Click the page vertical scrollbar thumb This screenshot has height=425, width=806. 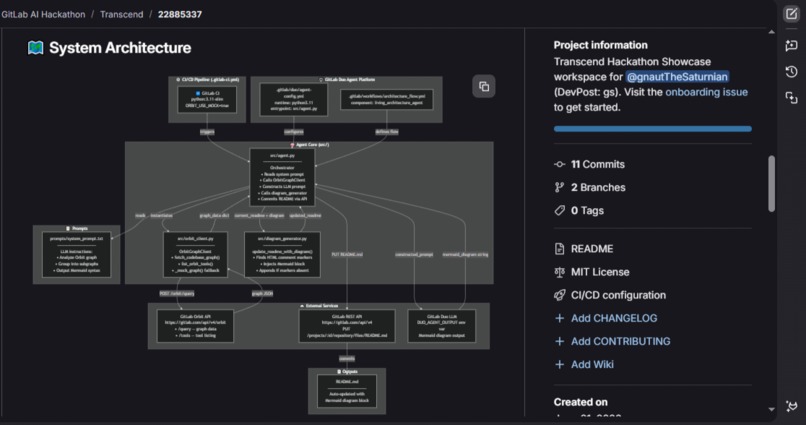[771, 183]
